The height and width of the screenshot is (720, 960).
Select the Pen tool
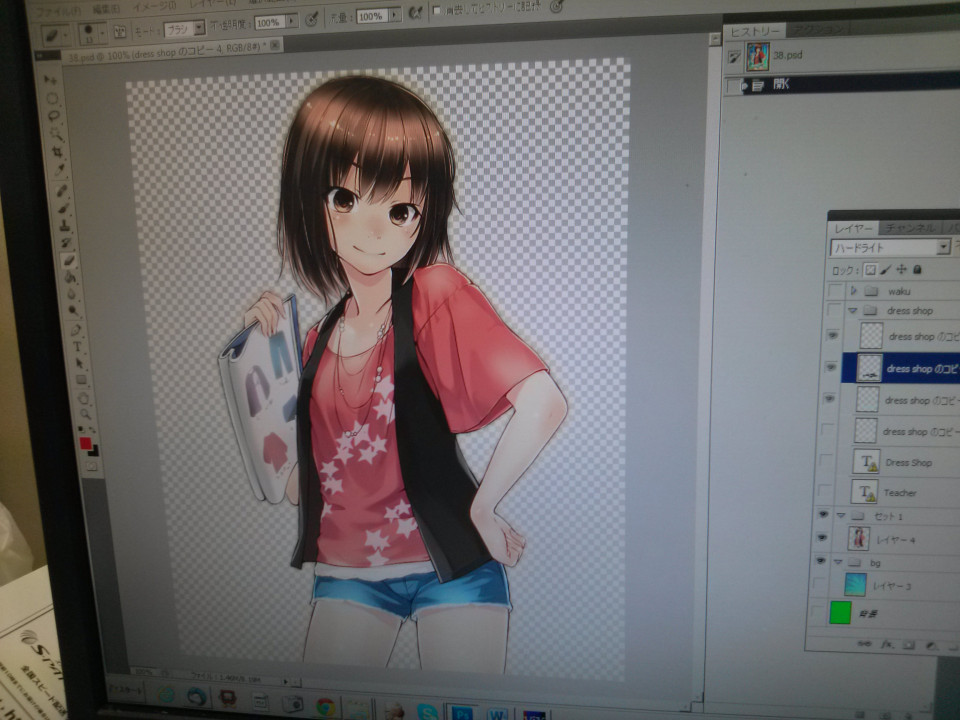click(75, 330)
